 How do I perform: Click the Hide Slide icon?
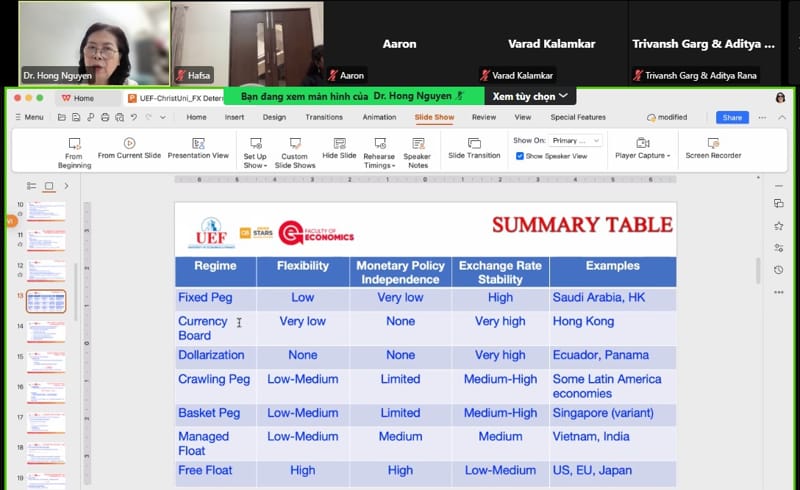click(x=339, y=149)
